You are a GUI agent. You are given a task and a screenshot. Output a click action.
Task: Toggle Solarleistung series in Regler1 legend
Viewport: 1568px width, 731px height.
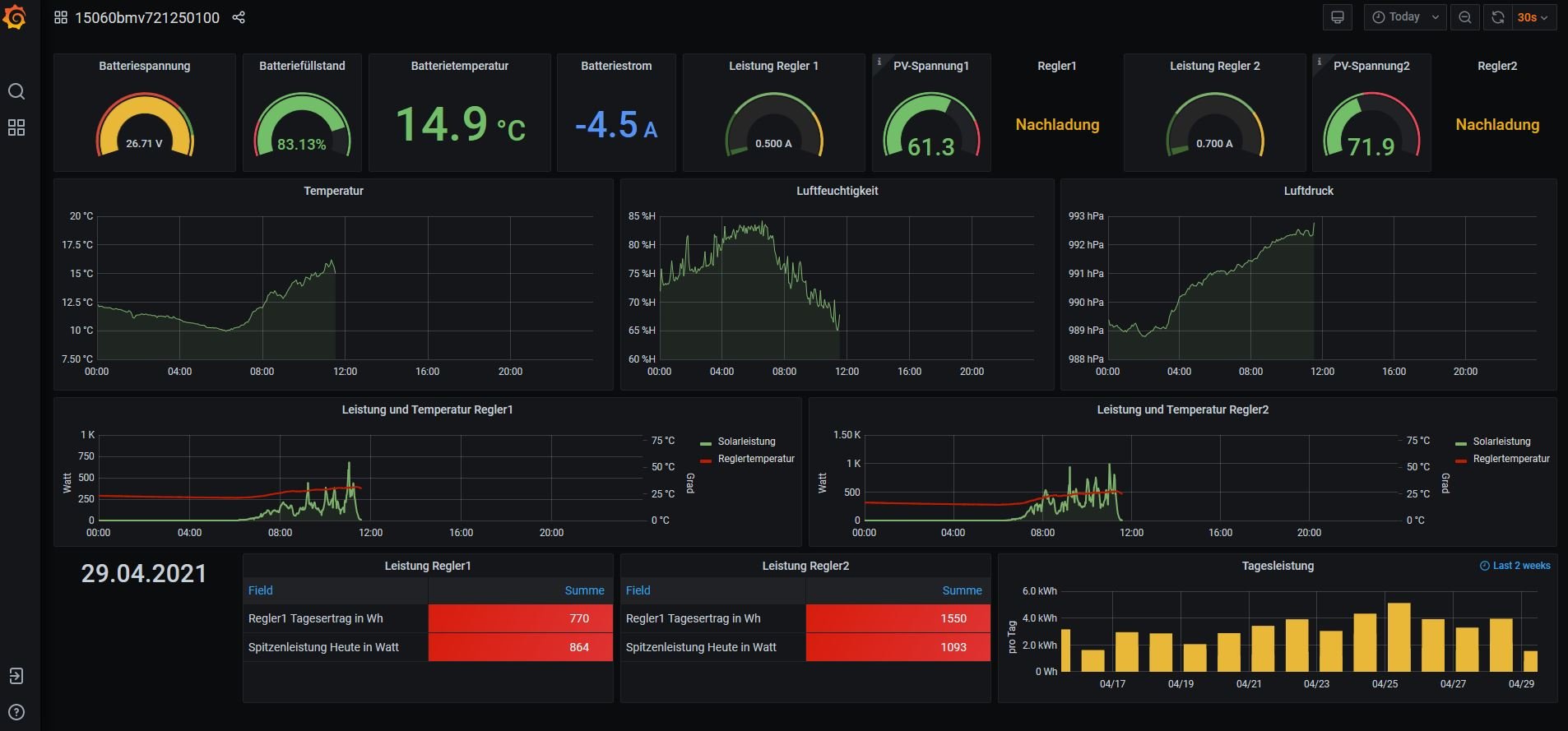pos(745,442)
